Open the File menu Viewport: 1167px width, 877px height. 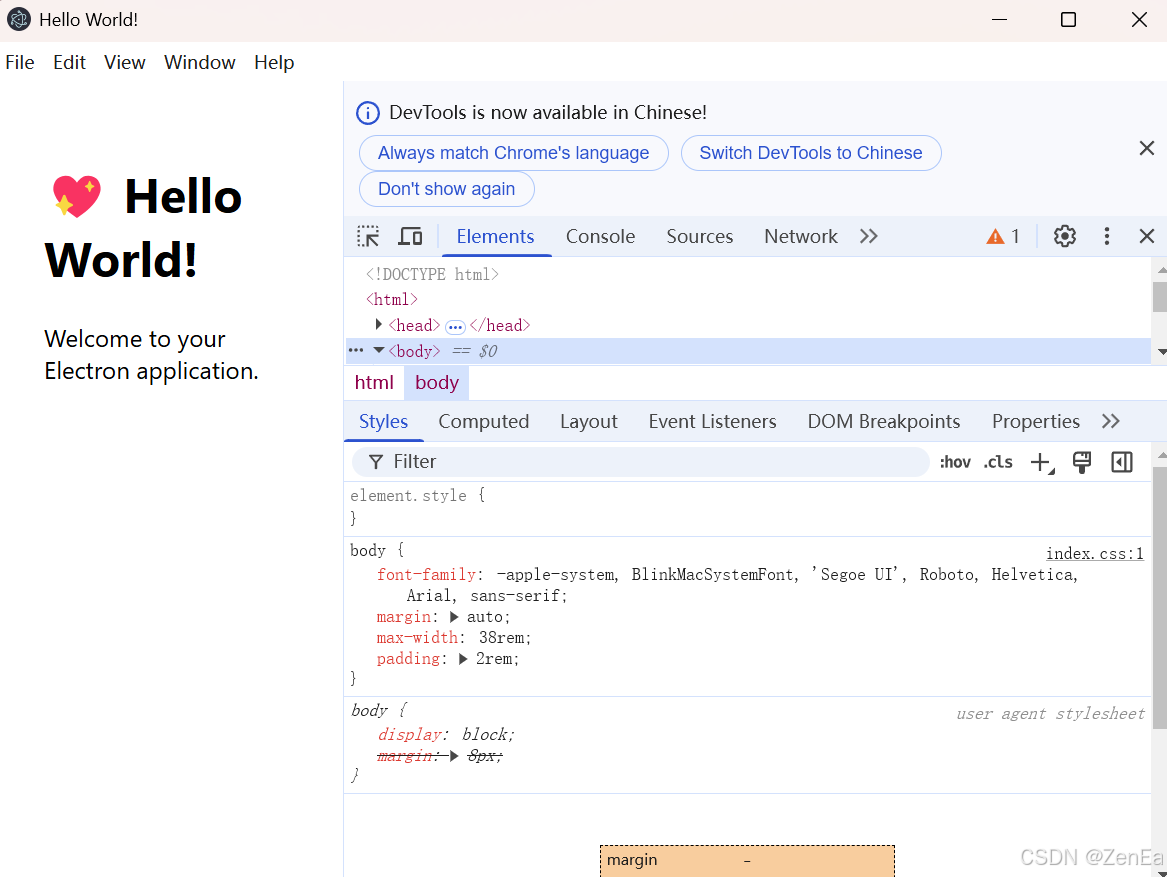click(19, 63)
